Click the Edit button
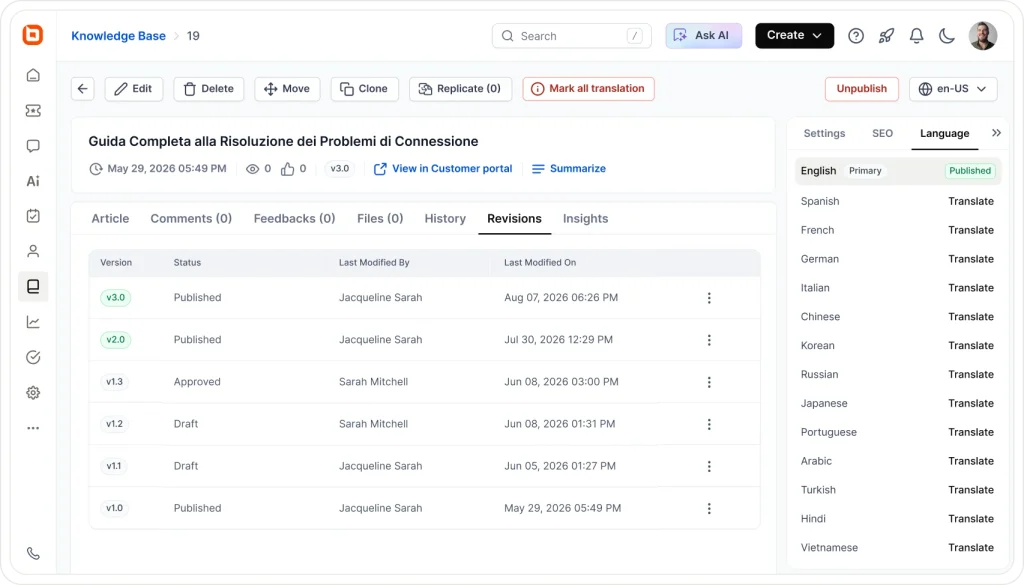The width and height of the screenshot is (1024, 585). click(x=133, y=89)
